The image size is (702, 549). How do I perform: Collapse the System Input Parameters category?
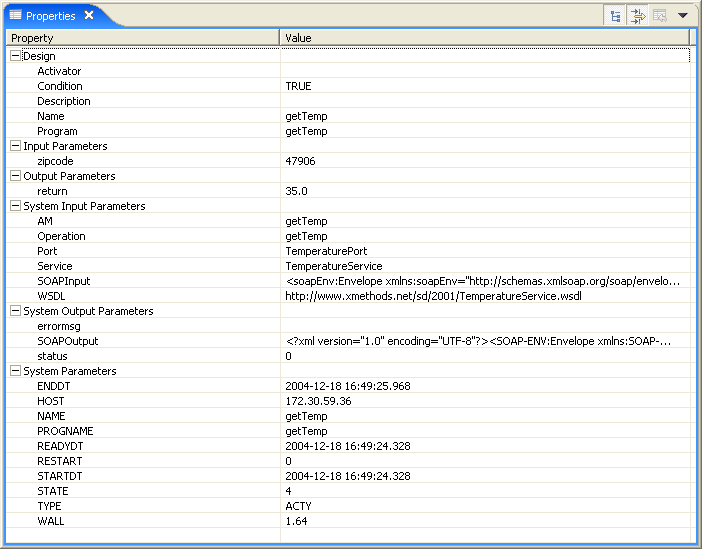(x=15, y=206)
